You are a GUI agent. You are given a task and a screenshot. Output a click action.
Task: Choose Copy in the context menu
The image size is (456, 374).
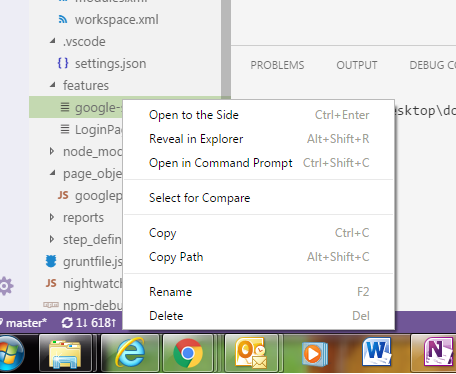259,233
